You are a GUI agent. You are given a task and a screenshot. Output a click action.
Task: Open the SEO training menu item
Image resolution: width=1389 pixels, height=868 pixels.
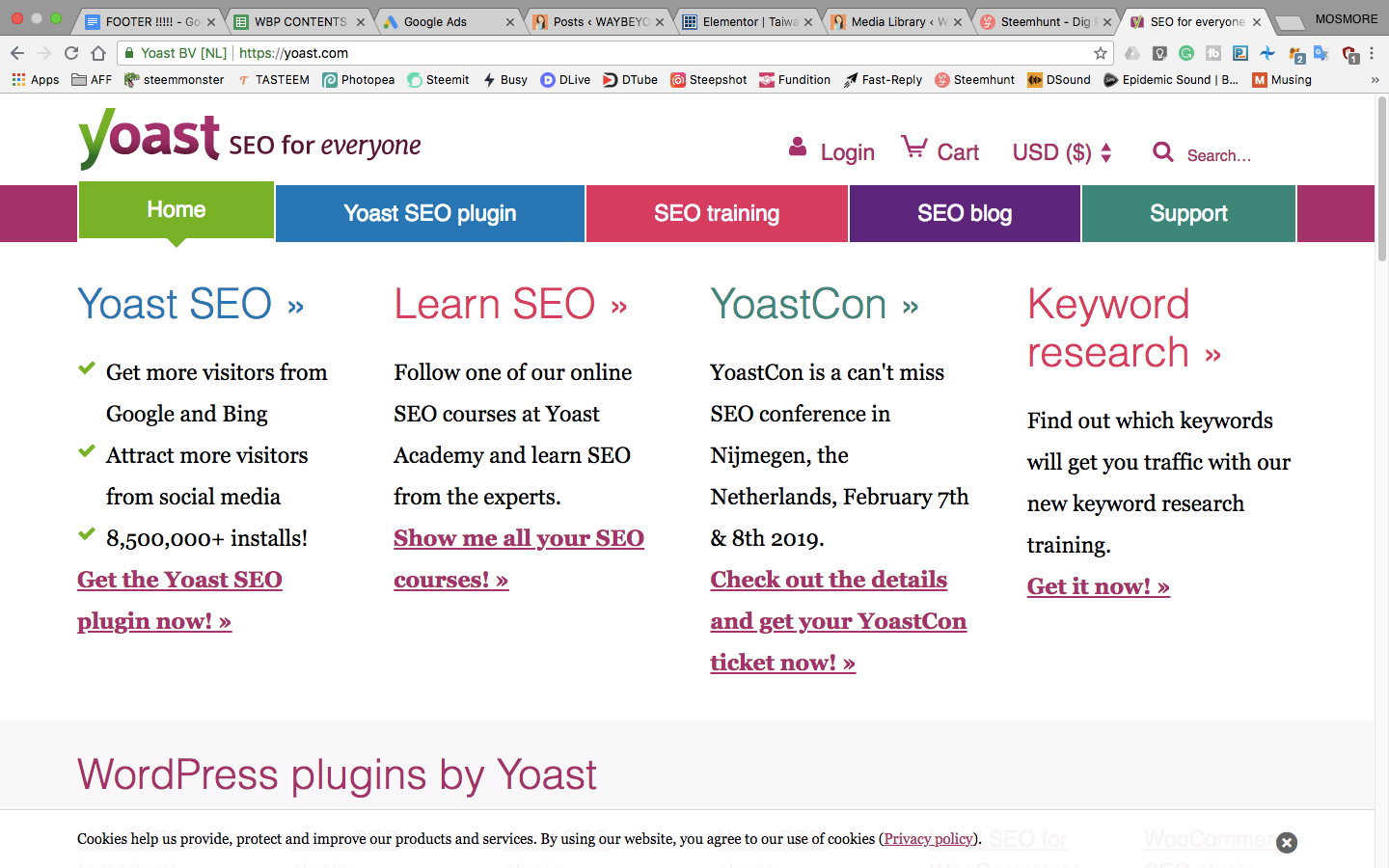click(717, 213)
